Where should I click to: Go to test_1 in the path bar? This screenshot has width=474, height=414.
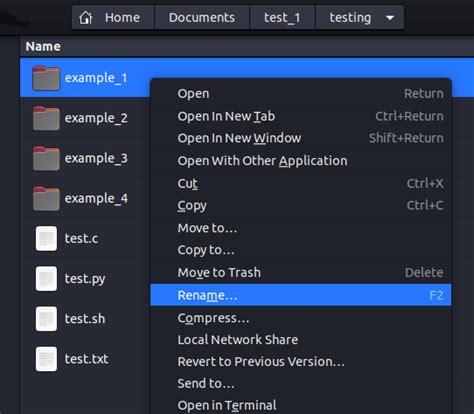(282, 17)
